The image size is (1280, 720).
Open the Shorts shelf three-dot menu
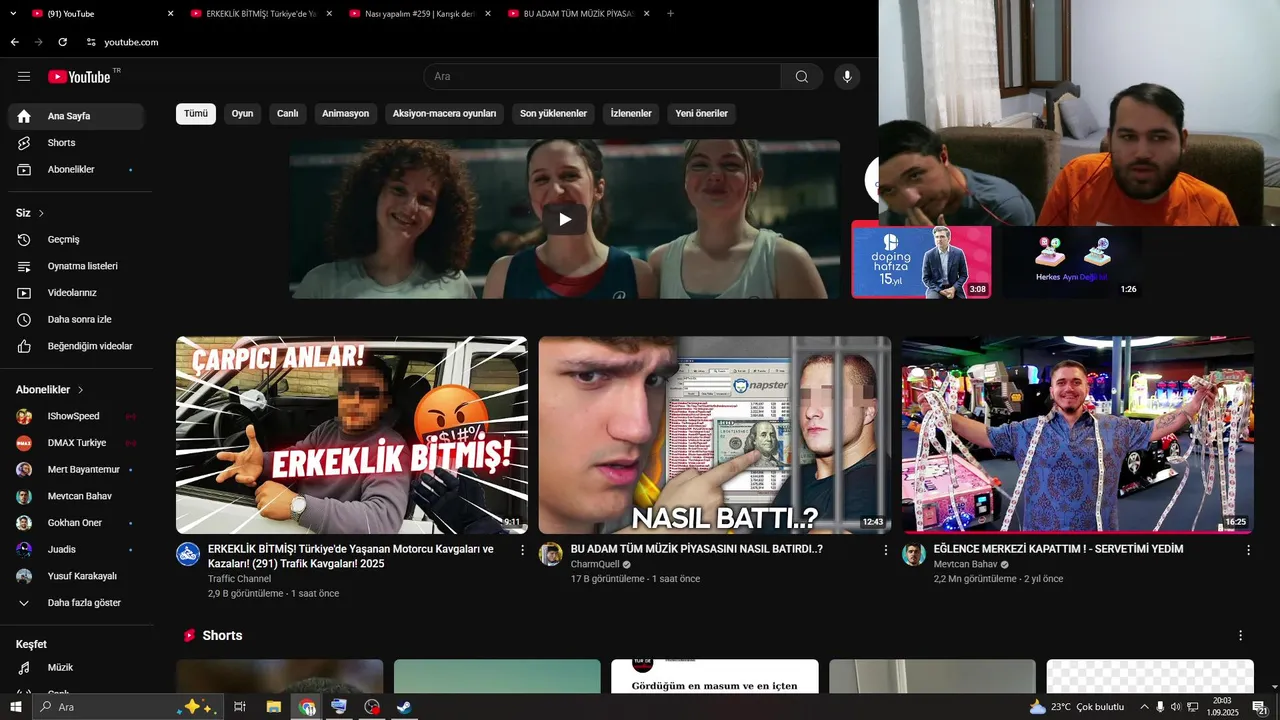(1241, 635)
